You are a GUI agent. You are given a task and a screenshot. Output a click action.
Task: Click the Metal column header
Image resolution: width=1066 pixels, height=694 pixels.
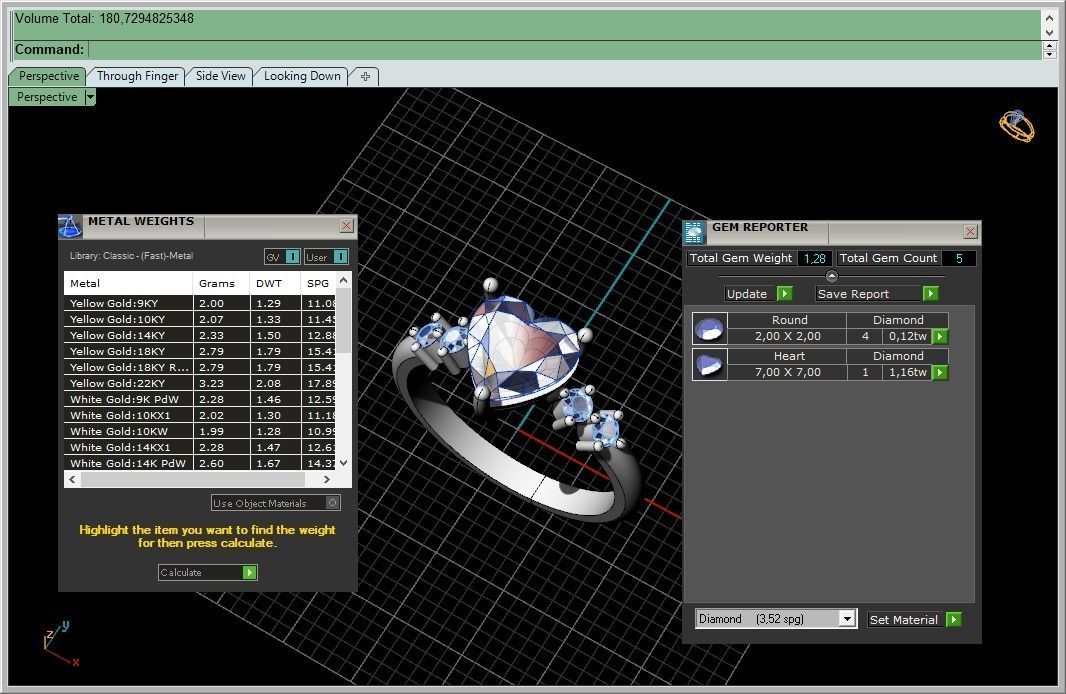pyautogui.click(x=128, y=283)
